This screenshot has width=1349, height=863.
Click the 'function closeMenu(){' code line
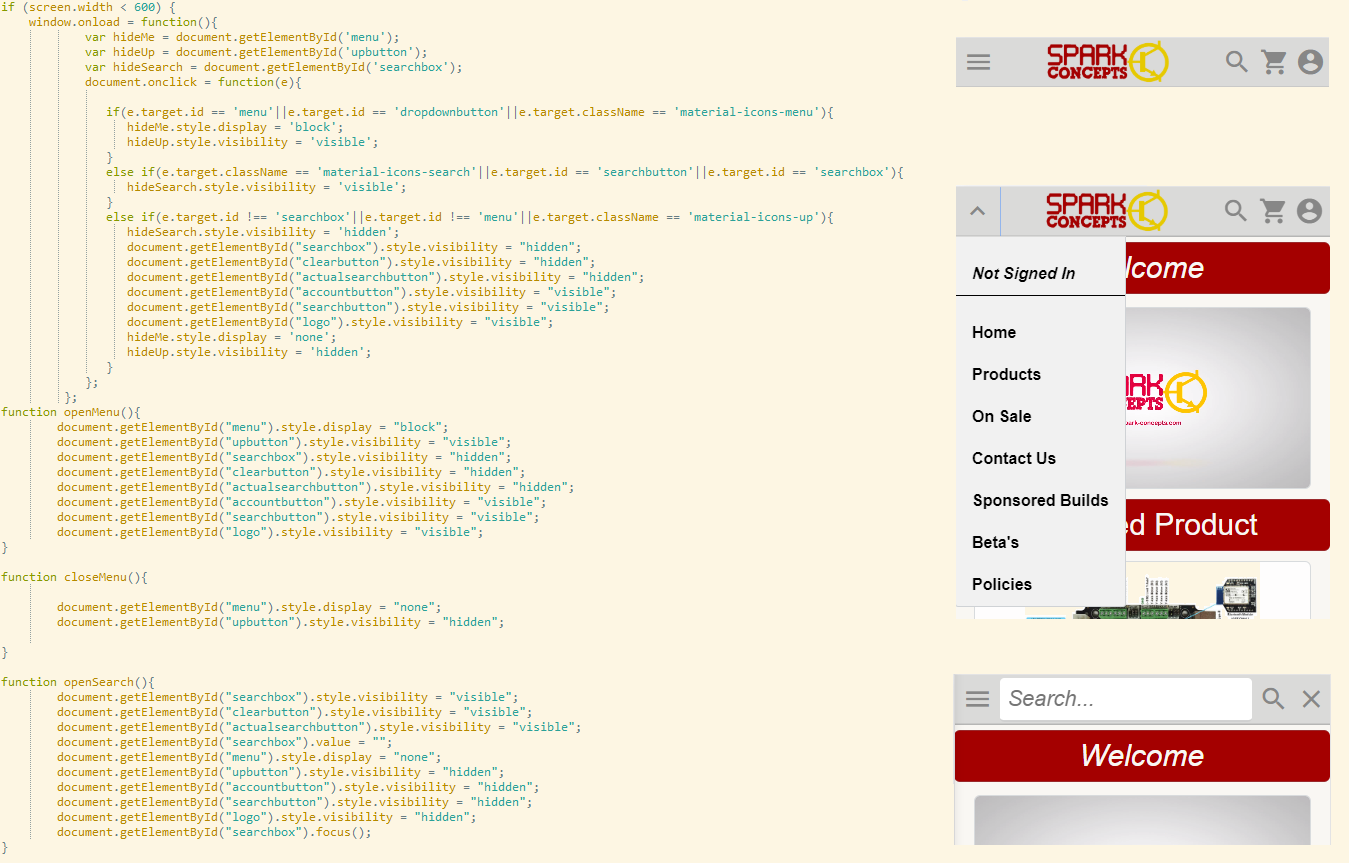(x=75, y=577)
